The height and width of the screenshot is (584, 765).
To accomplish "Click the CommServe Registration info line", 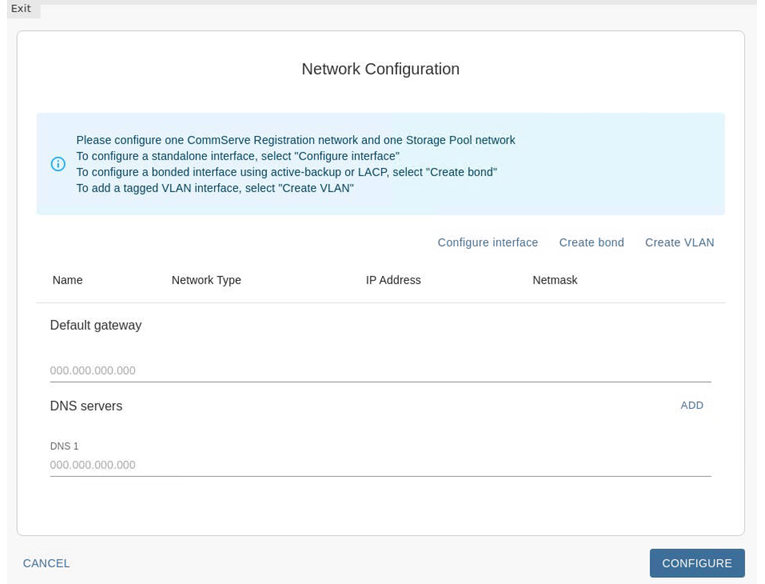I will click(295, 140).
